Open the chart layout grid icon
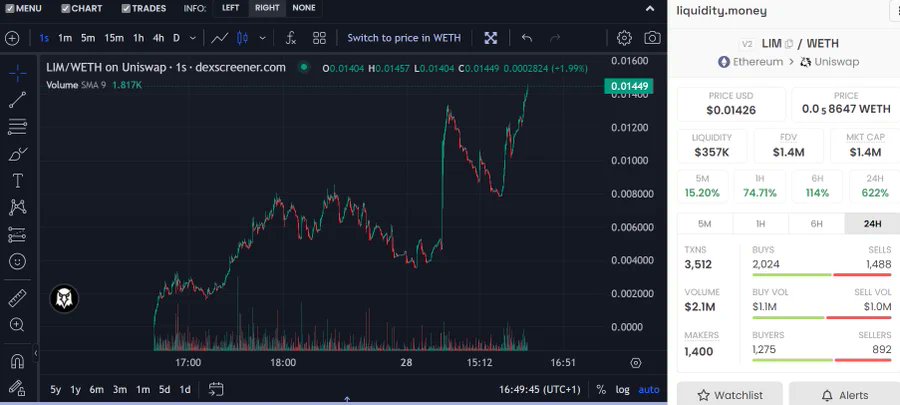Viewport: 900px width, 405px height. click(x=319, y=38)
